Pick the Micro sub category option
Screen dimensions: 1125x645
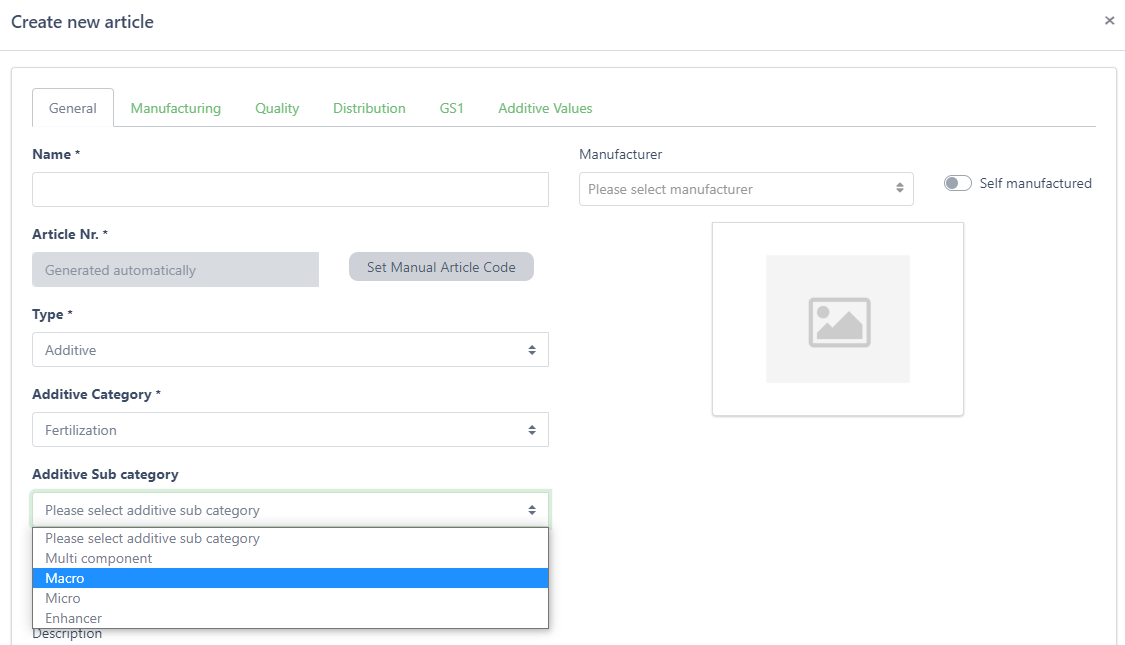point(290,598)
